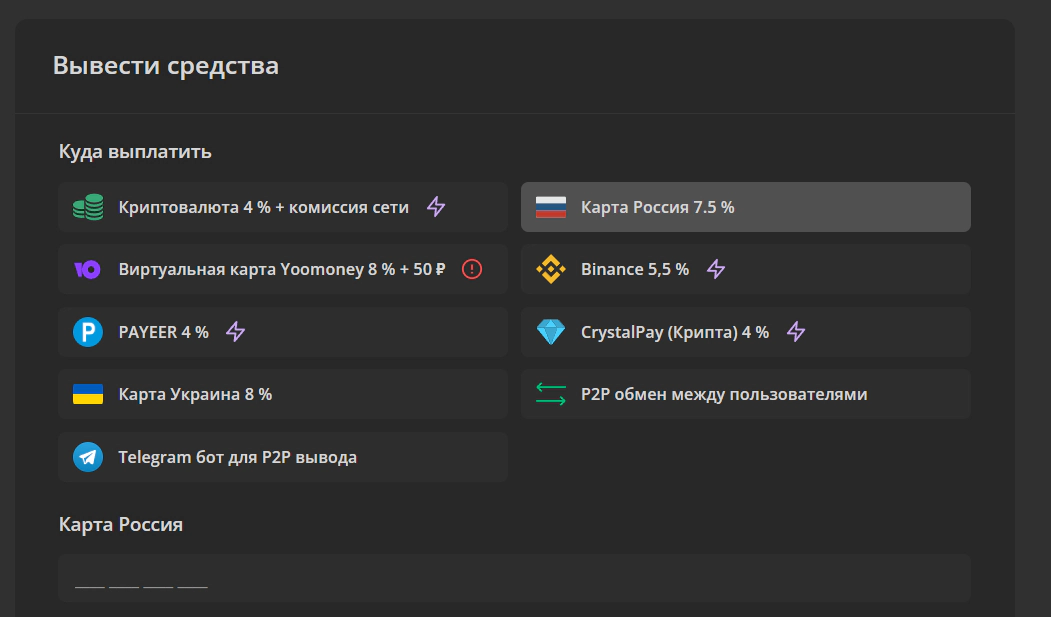Select Криптовалюта 4 % payout option

point(264,207)
